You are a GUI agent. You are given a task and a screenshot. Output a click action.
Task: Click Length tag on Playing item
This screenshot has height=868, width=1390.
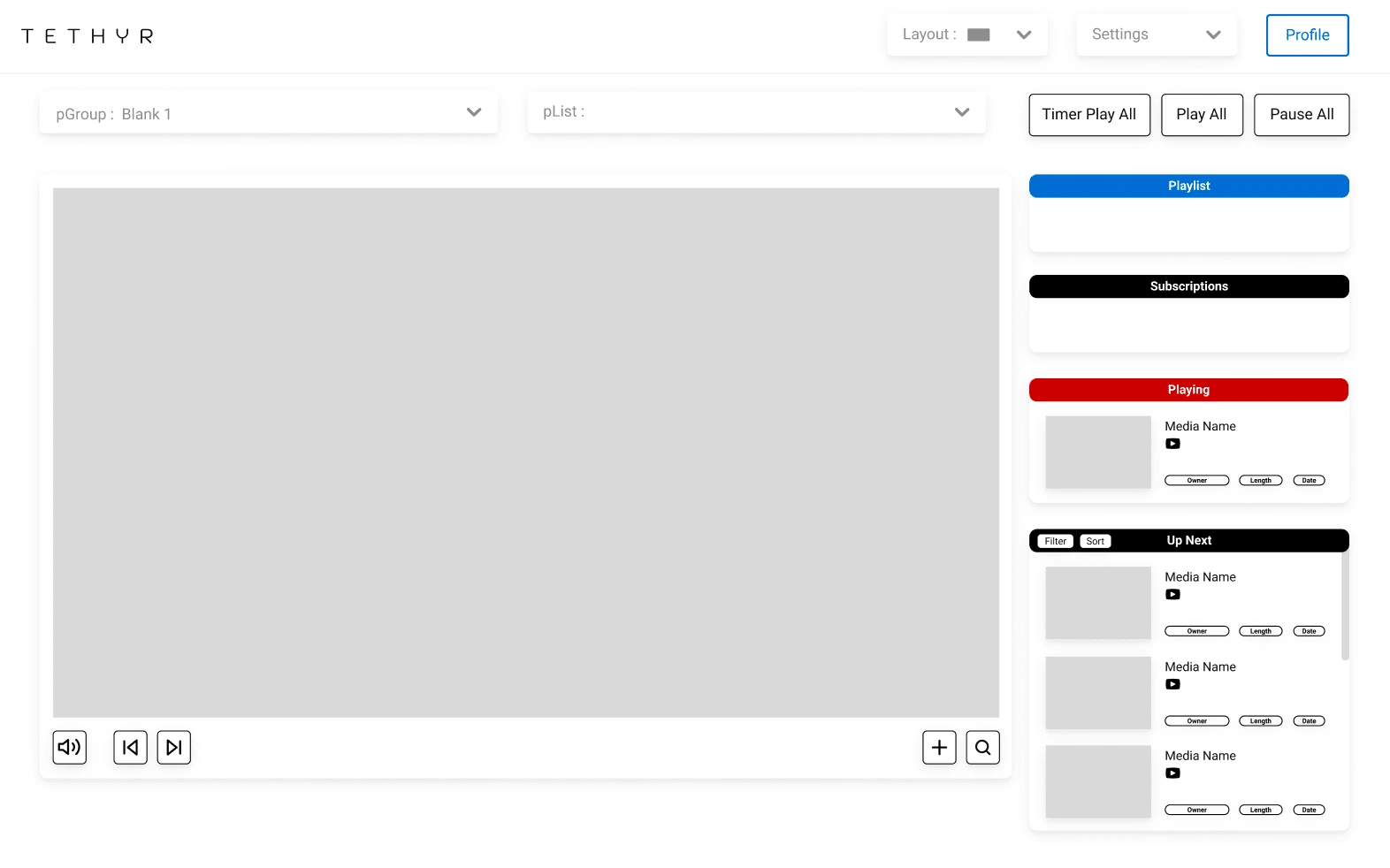[1261, 481]
